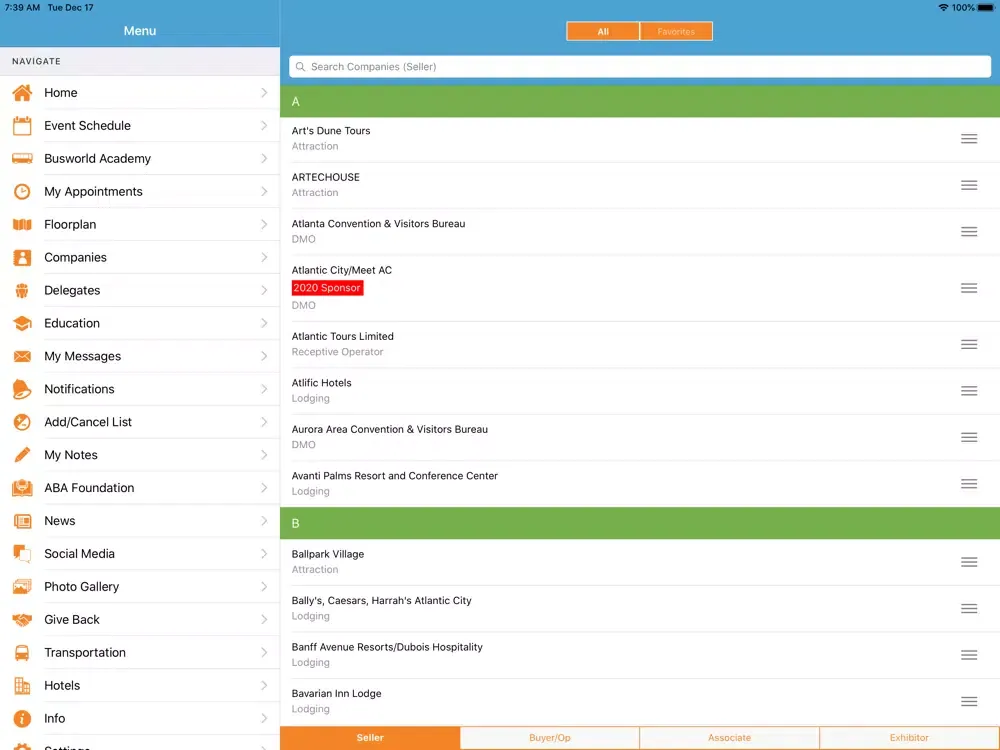
Task: Tap the handle icon for Bavarian Inn Lodge
Action: point(969,702)
